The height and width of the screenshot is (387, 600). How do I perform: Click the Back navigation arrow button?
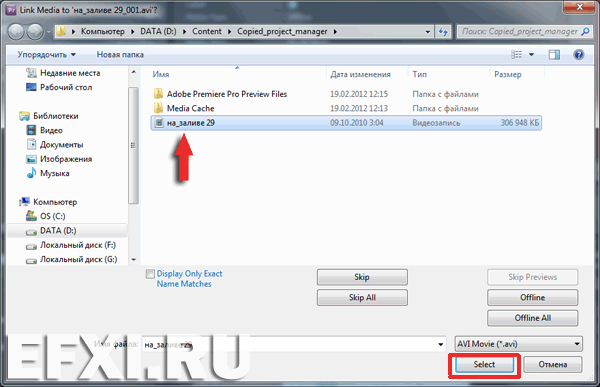pyautogui.click(x=16, y=32)
